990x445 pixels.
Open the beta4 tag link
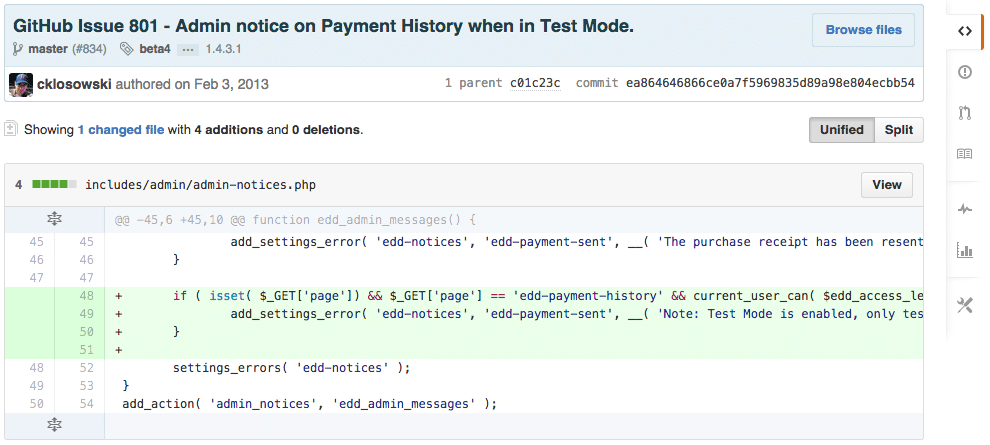pos(155,49)
